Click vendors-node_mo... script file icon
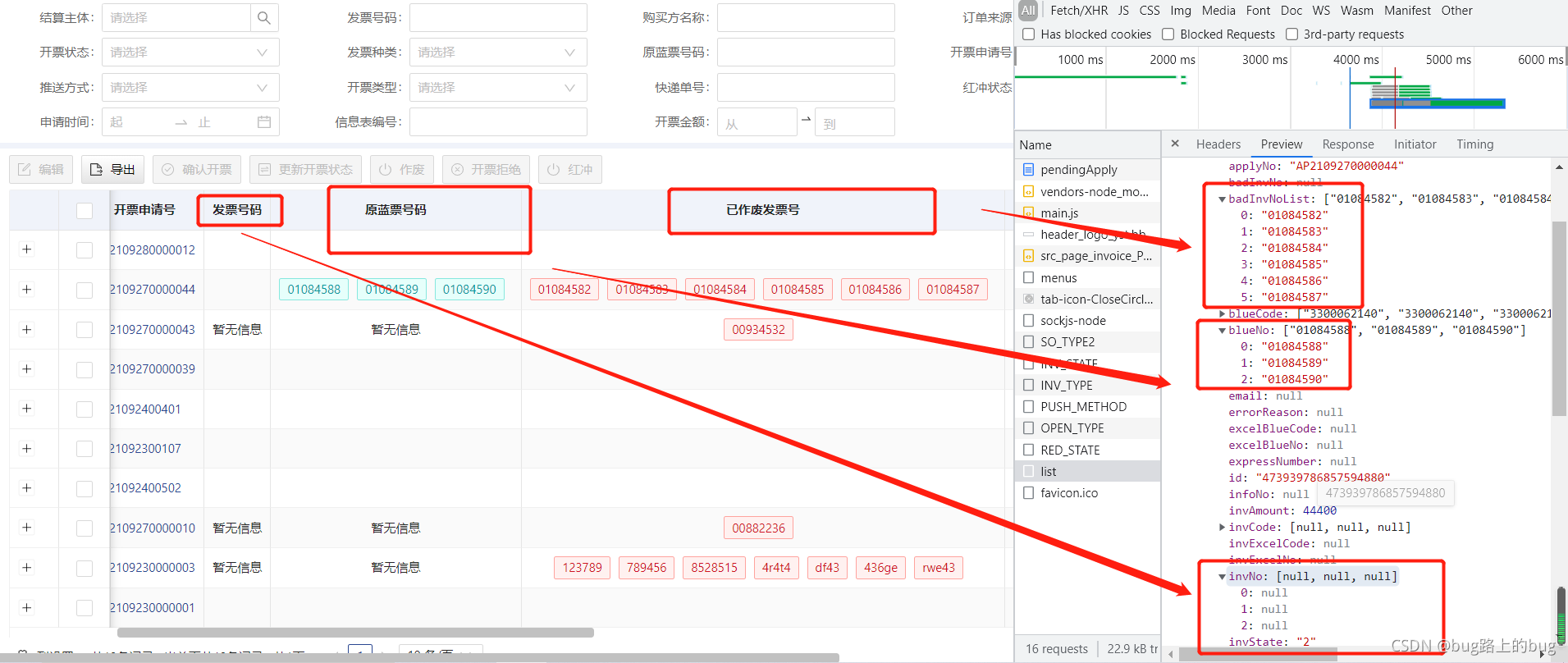 point(1028,191)
